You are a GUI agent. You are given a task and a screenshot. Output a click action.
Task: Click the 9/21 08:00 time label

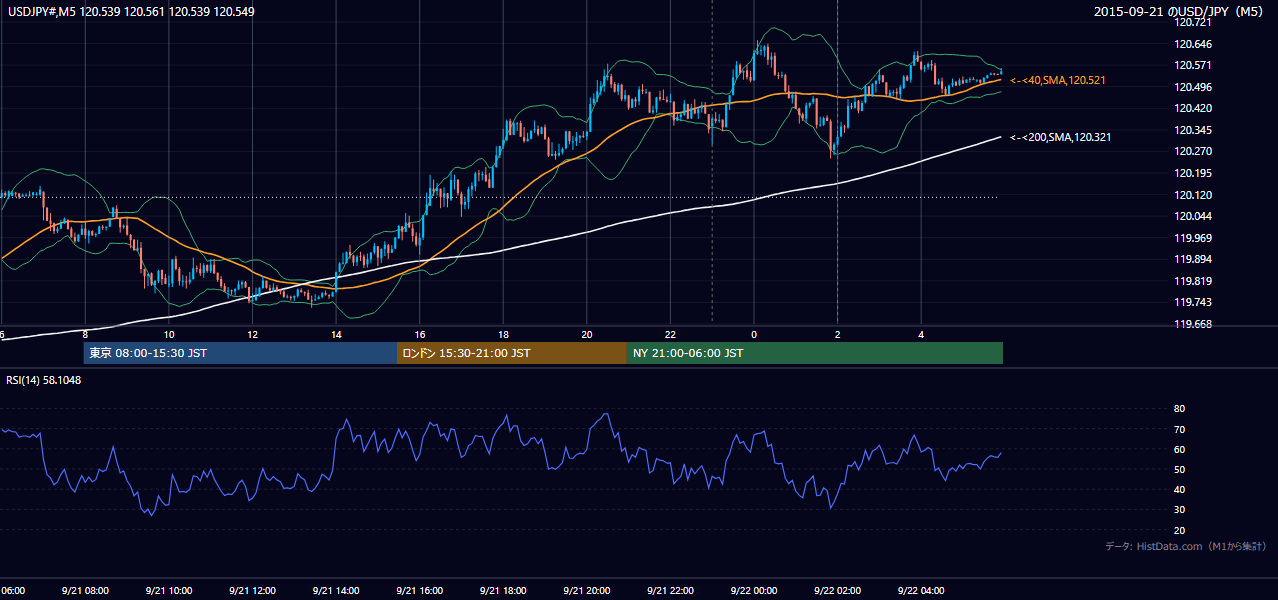coord(84,591)
